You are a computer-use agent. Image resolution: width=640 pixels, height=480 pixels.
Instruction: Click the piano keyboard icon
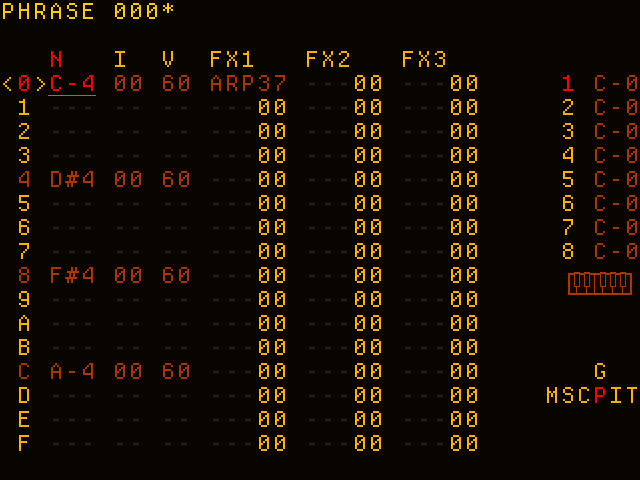pos(600,283)
